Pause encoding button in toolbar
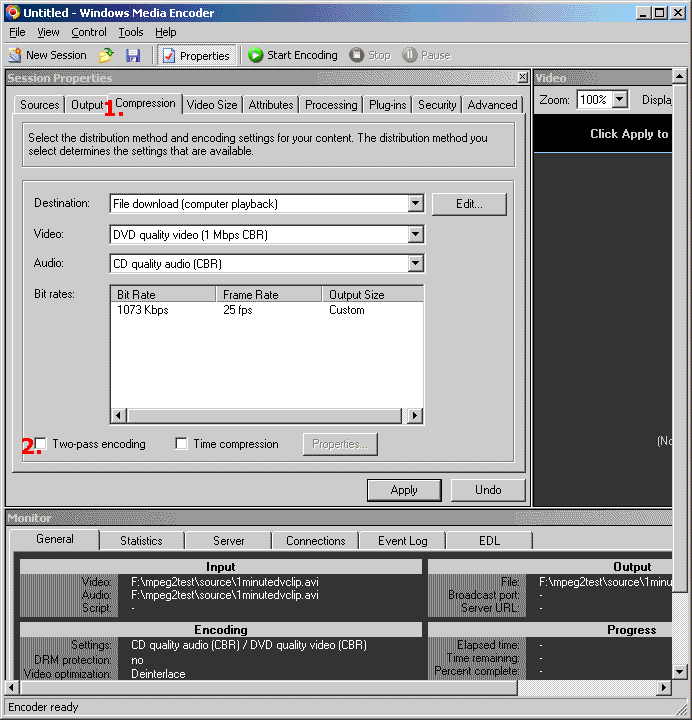 click(427, 55)
